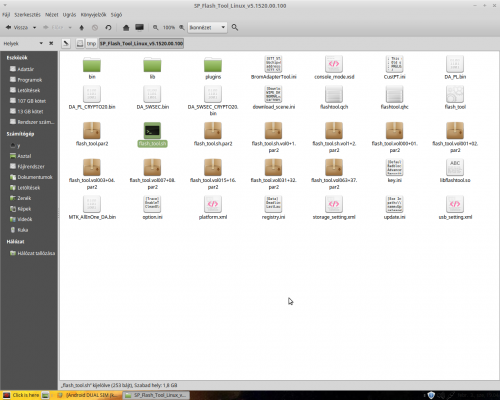Open Dokumentumok in the sidebar
Image resolution: width=500 pixels, height=400 pixels.
tap(31, 177)
